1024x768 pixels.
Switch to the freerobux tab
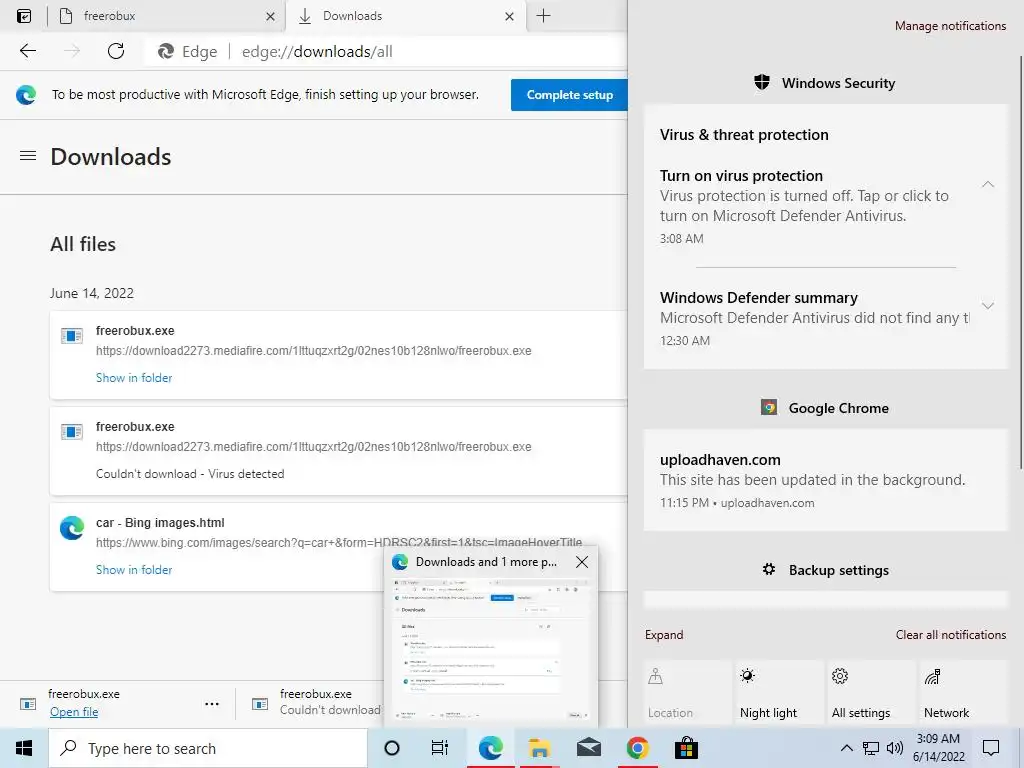pyautogui.click(x=167, y=16)
